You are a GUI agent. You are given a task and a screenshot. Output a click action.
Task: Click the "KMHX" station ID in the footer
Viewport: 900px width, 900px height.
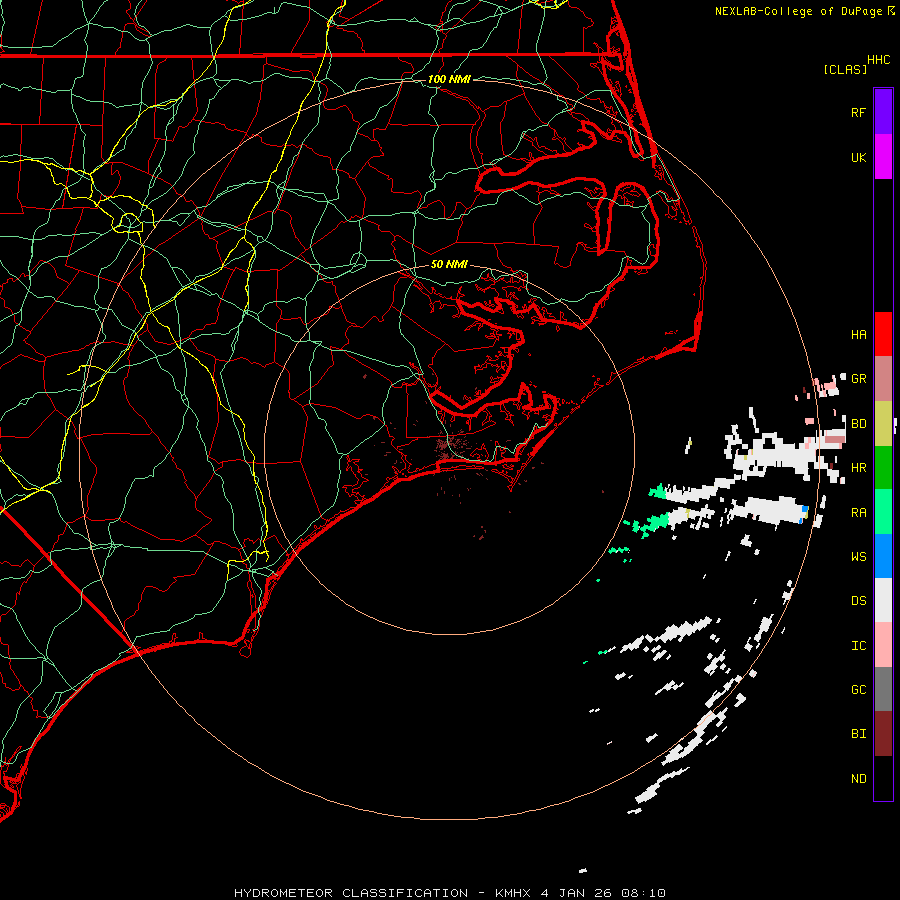click(513, 893)
